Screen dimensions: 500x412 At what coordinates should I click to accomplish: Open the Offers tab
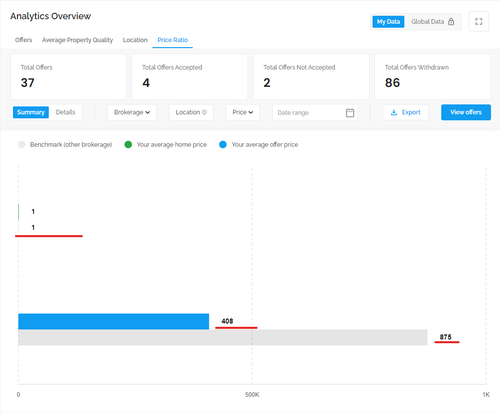pyautogui.click(x=23, y=40)
